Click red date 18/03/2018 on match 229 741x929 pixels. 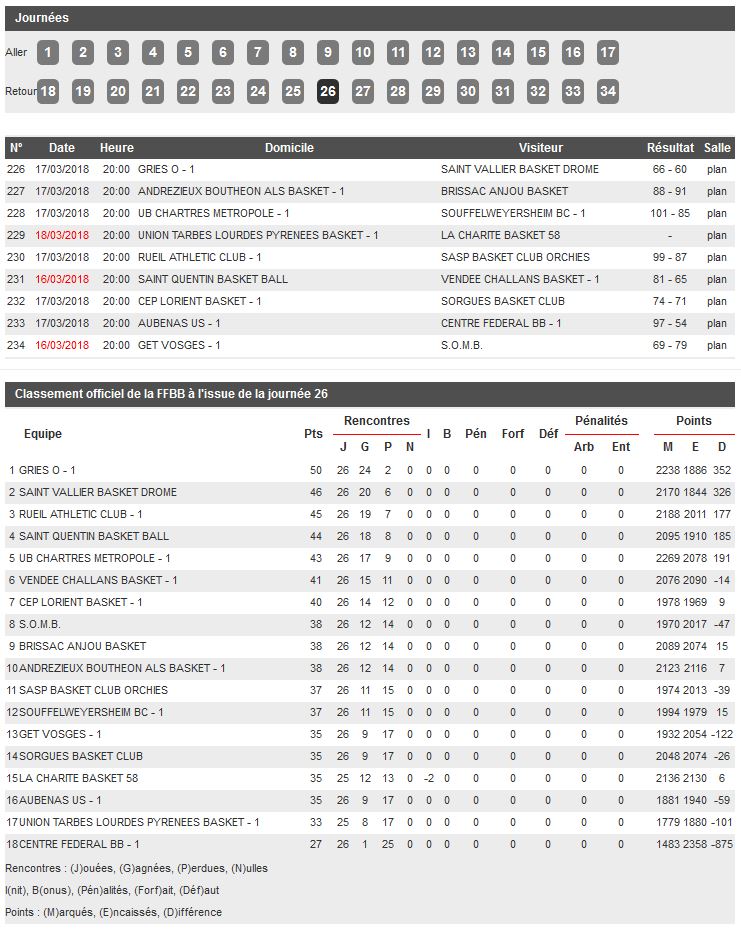pyautogui.click(x=62, y=236)
